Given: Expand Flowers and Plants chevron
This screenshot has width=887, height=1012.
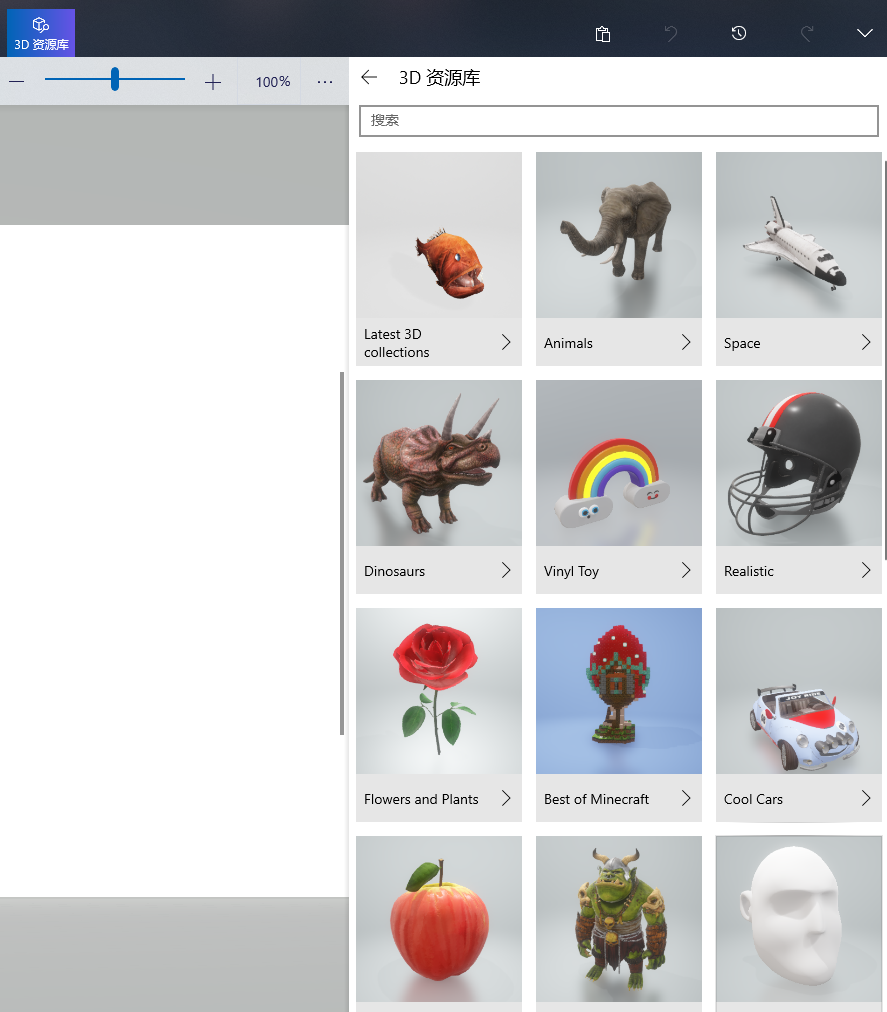Looking at the screenshot, I should point(506,798).
